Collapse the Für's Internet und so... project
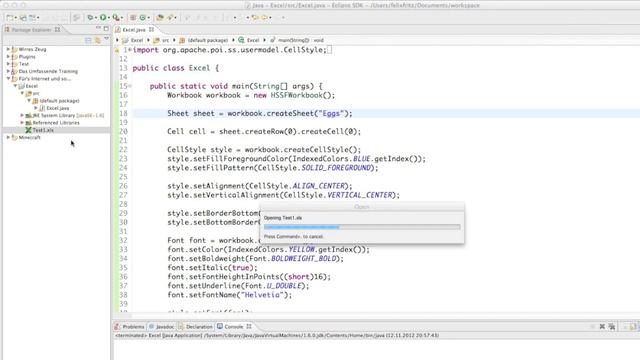Screen dimensions: 640x360 click(8, 78)
